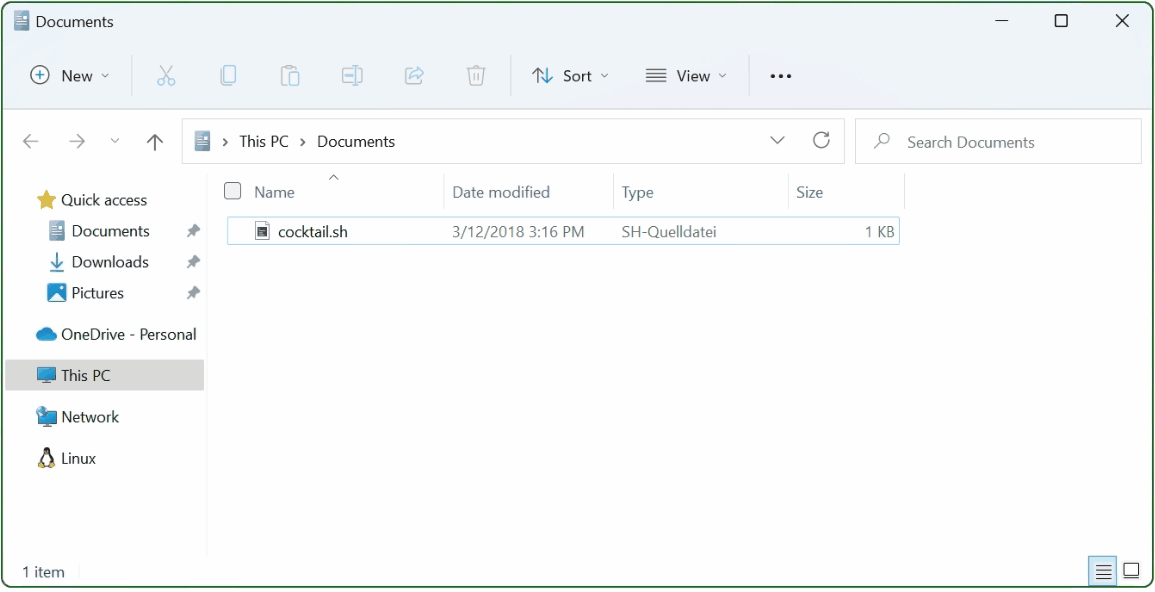Open the Sort options dropdown
Screen dimensions: 1155x592
(570, 75)
